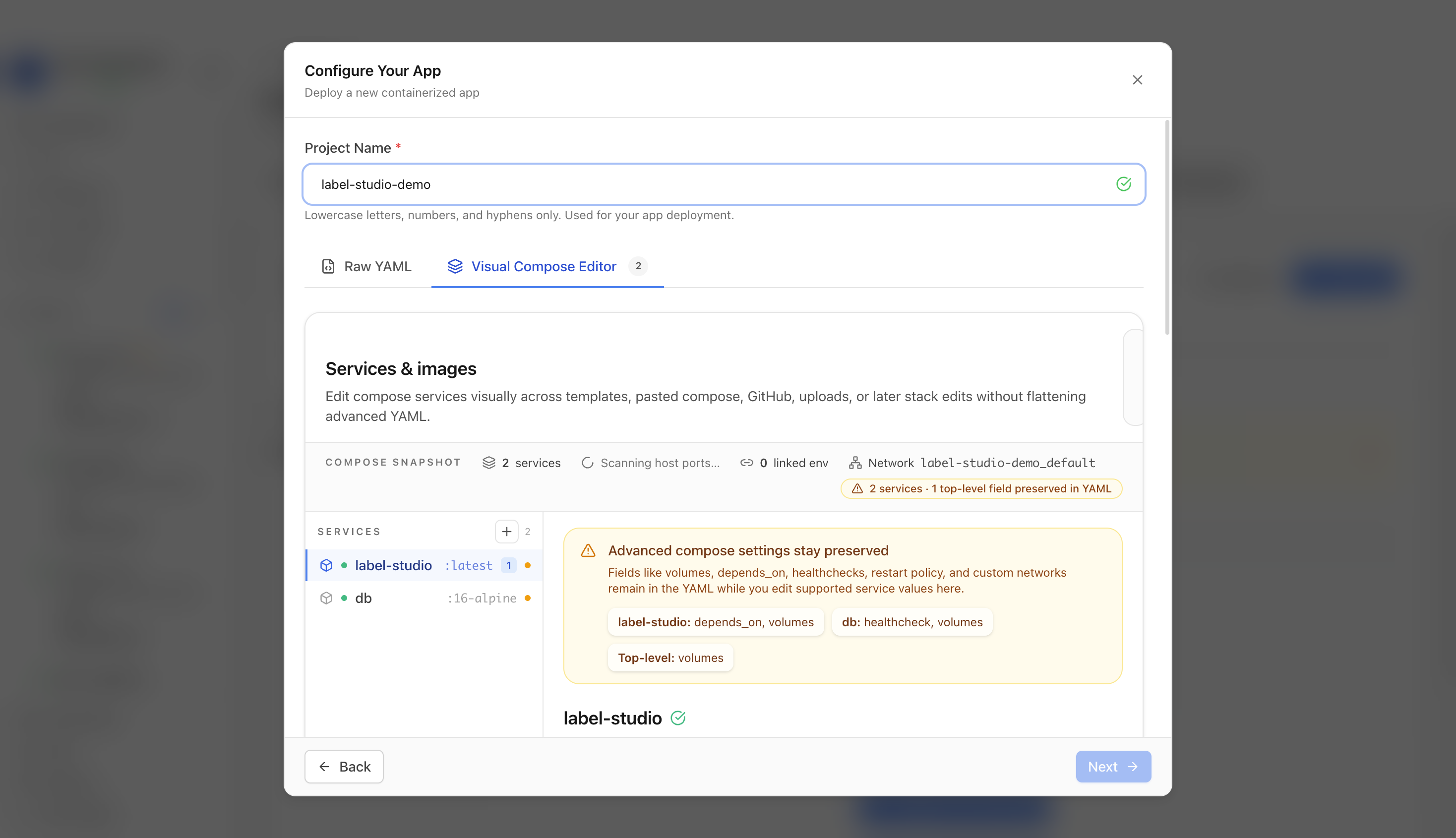
Task: Click the SERVICES sidebar header
Action: coord(349,531)
